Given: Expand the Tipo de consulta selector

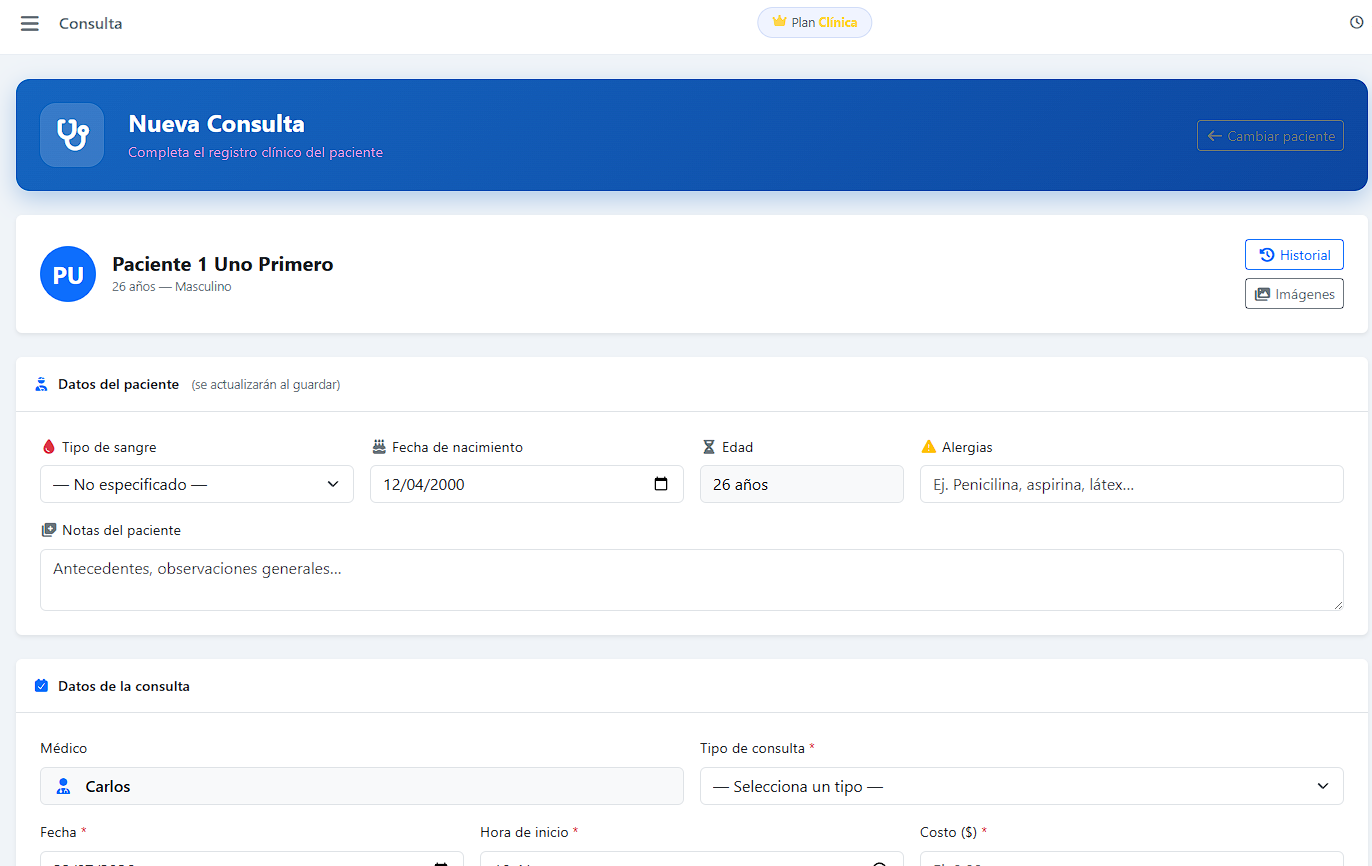Looking at the screenshot, I should (1022, 786).
